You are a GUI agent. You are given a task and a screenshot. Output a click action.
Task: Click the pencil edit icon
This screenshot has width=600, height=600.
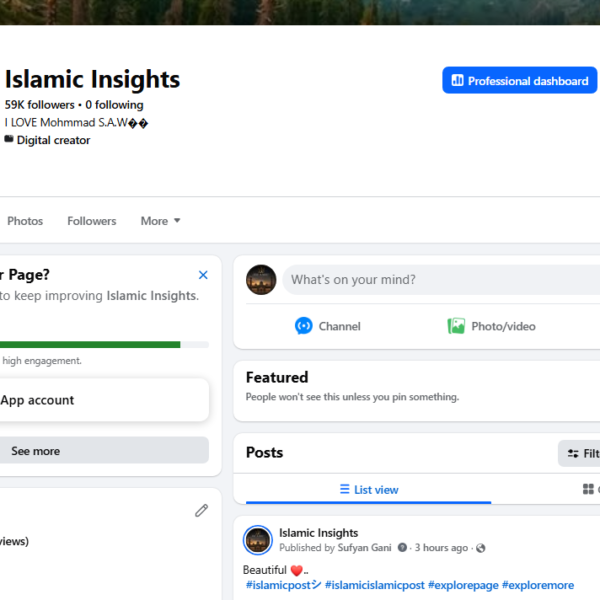coord(201,510)
